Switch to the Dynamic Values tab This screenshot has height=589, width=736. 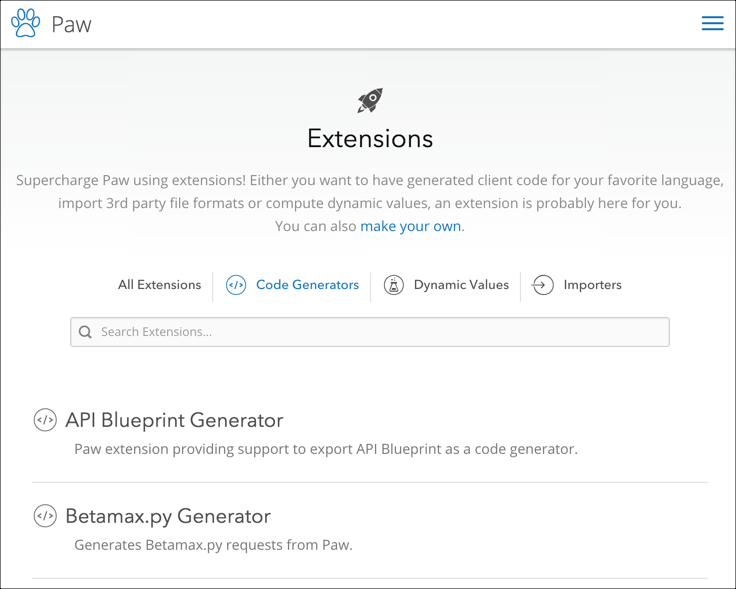(x=461, y=285)
